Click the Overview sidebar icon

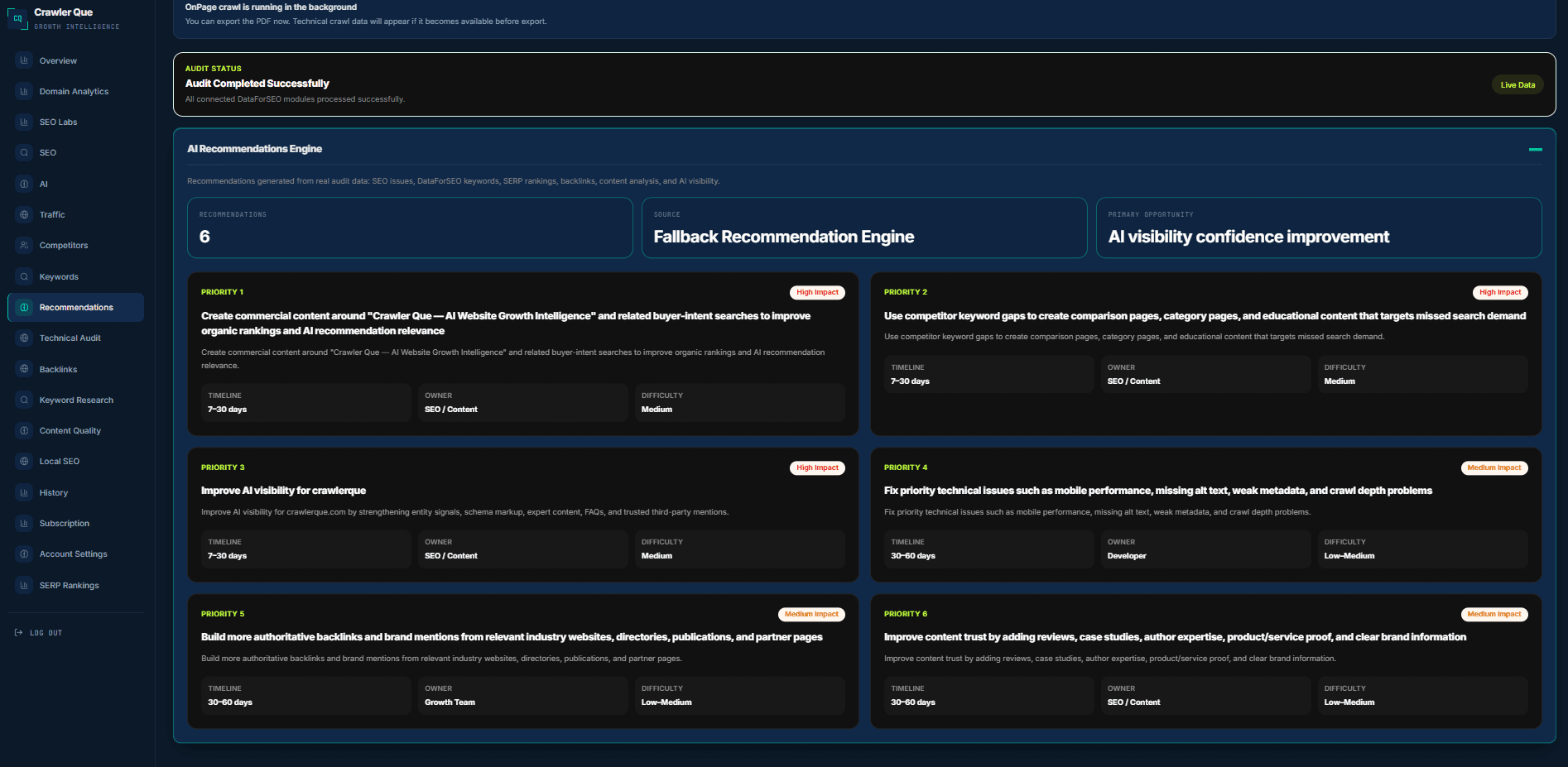click(x=24, y=60)
